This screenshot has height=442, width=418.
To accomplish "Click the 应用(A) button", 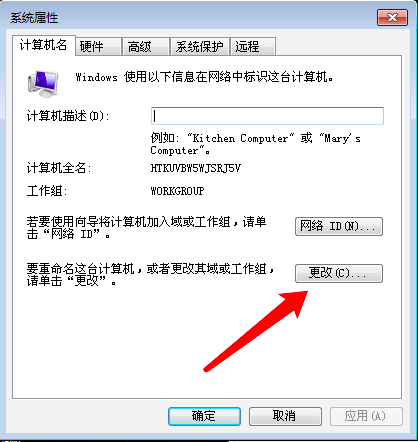I will click(x=366, y=416).
